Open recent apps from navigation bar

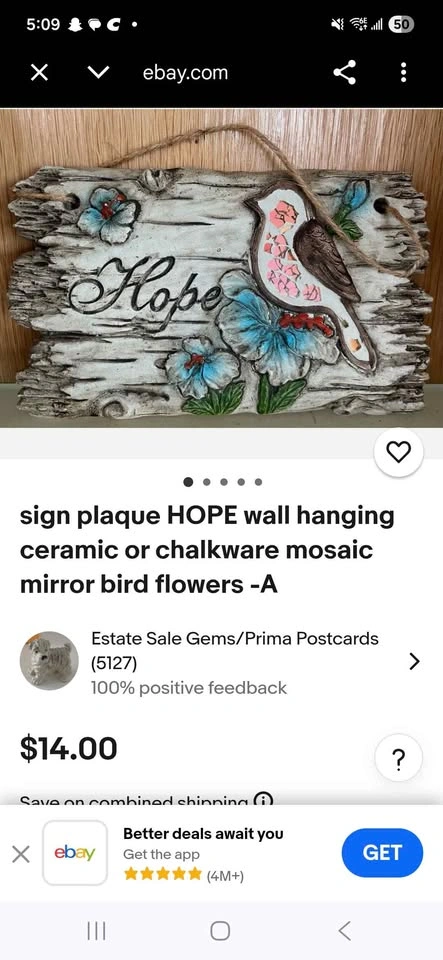click(96, 931)
